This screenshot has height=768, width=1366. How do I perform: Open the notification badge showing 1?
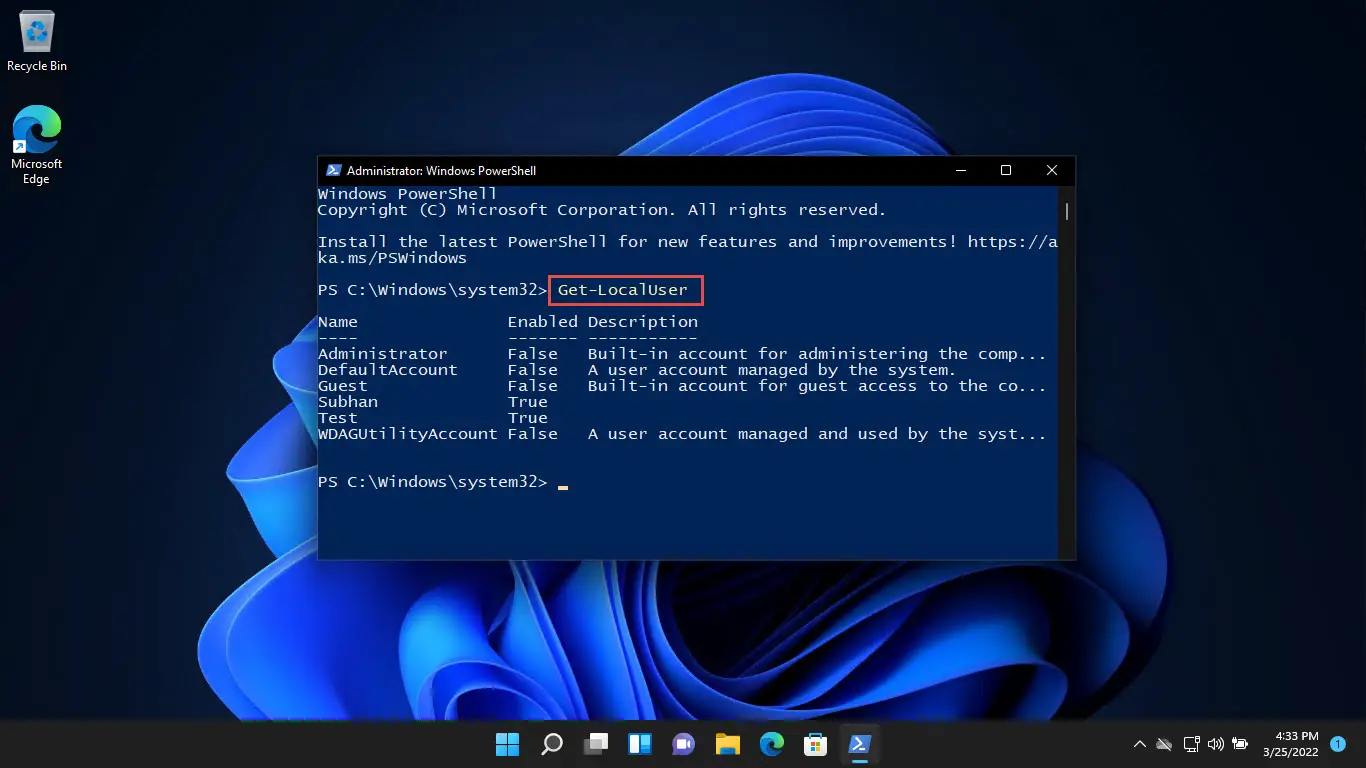1338,744
